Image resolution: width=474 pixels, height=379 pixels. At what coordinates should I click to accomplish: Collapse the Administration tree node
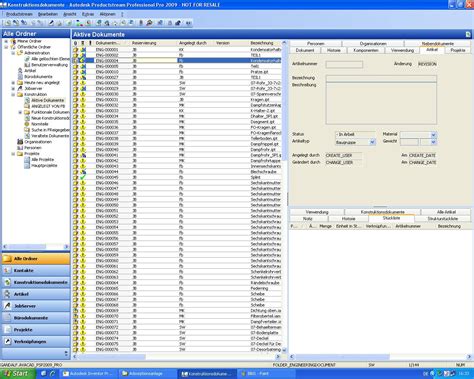click(x=13, y=53)
